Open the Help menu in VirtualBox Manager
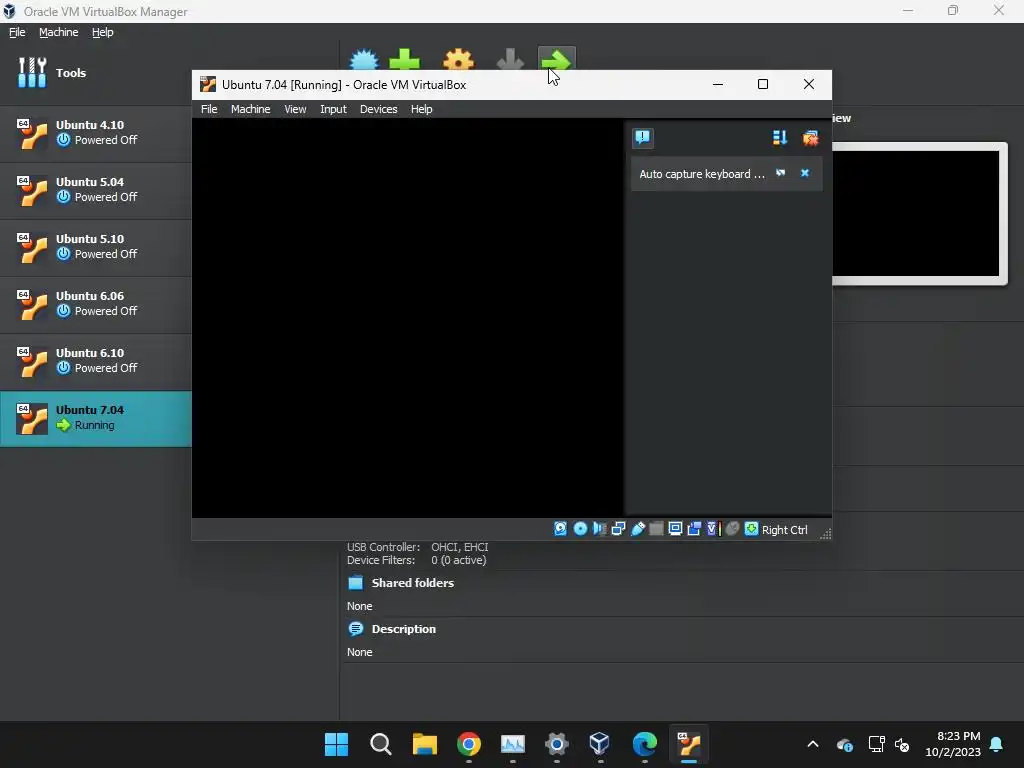This screenshot has width=1024, height=768. [x=103, y=32]
